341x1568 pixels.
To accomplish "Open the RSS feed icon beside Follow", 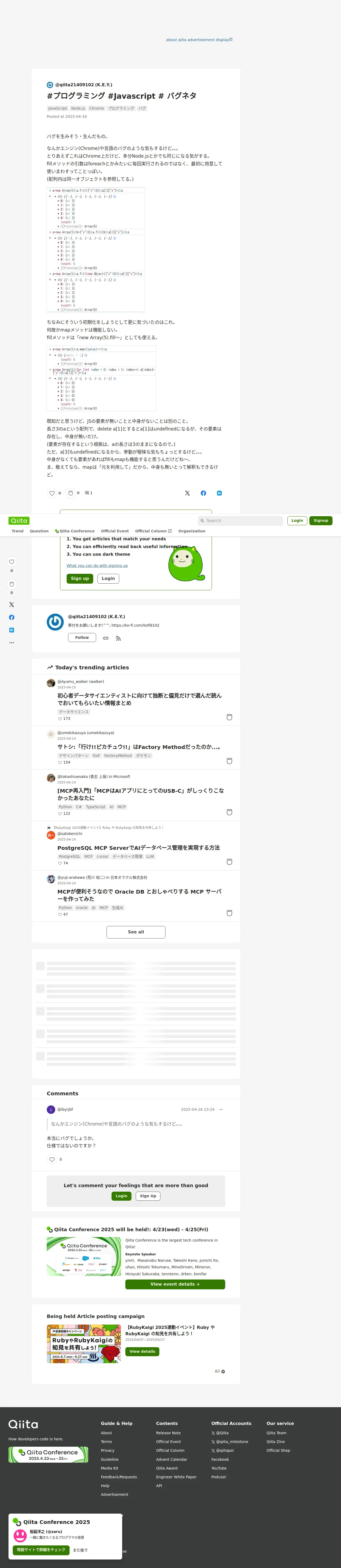I will pos(118,638).
